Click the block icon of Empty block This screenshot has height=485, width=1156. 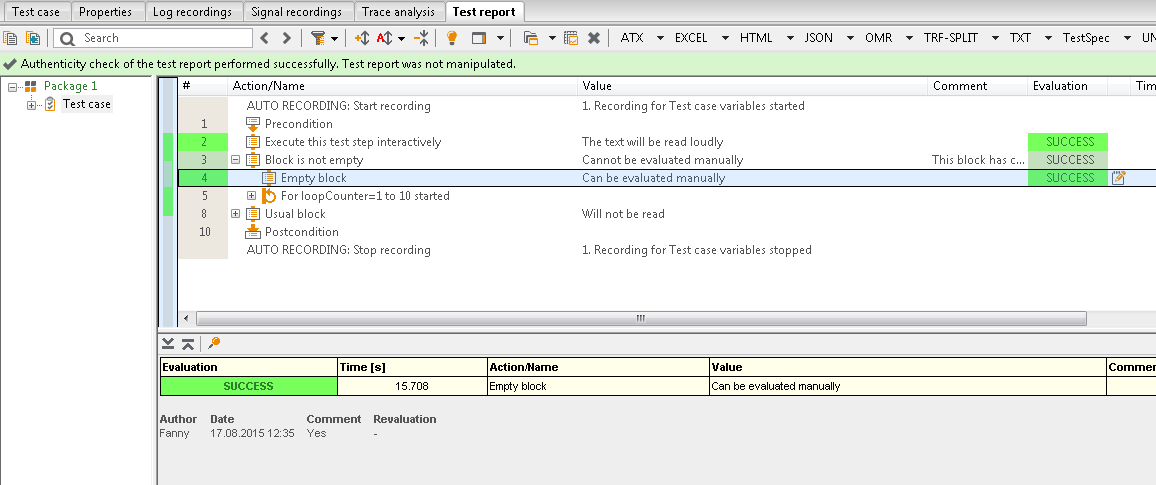269,178
